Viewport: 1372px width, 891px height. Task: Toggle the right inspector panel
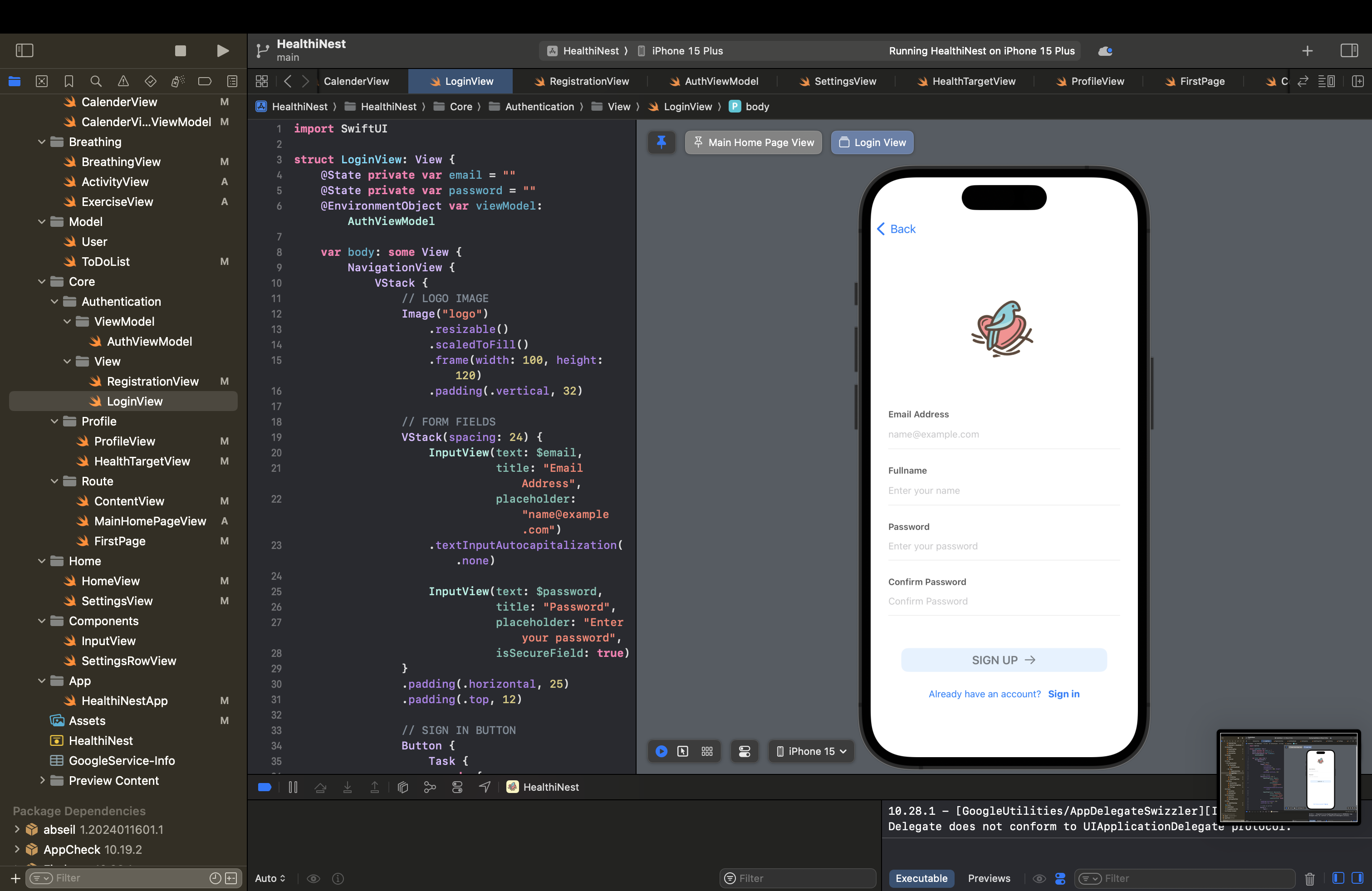pos(1349,51)
